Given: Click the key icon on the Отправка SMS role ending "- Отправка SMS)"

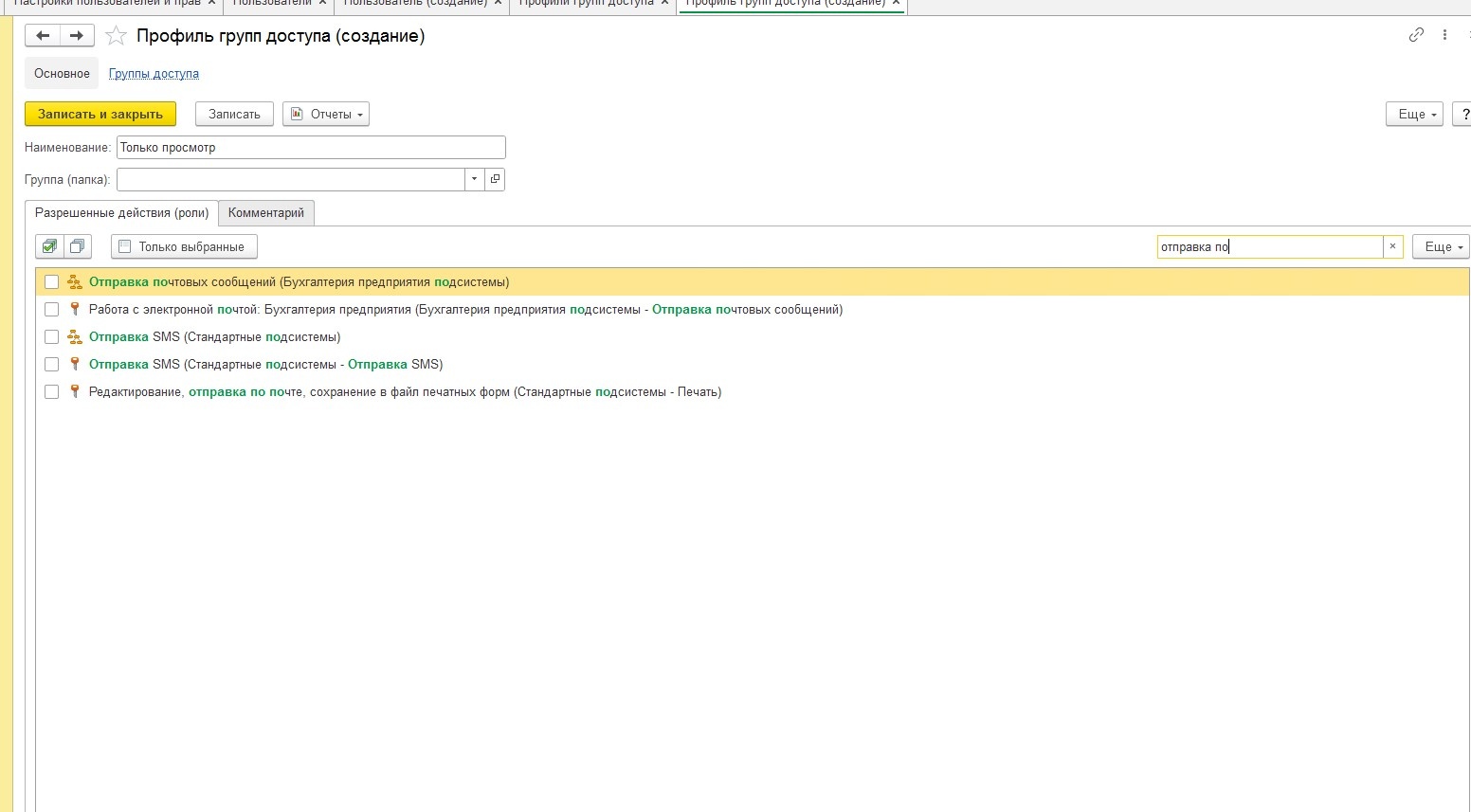Looking at the screenshot, I should [x=74, y=364].
